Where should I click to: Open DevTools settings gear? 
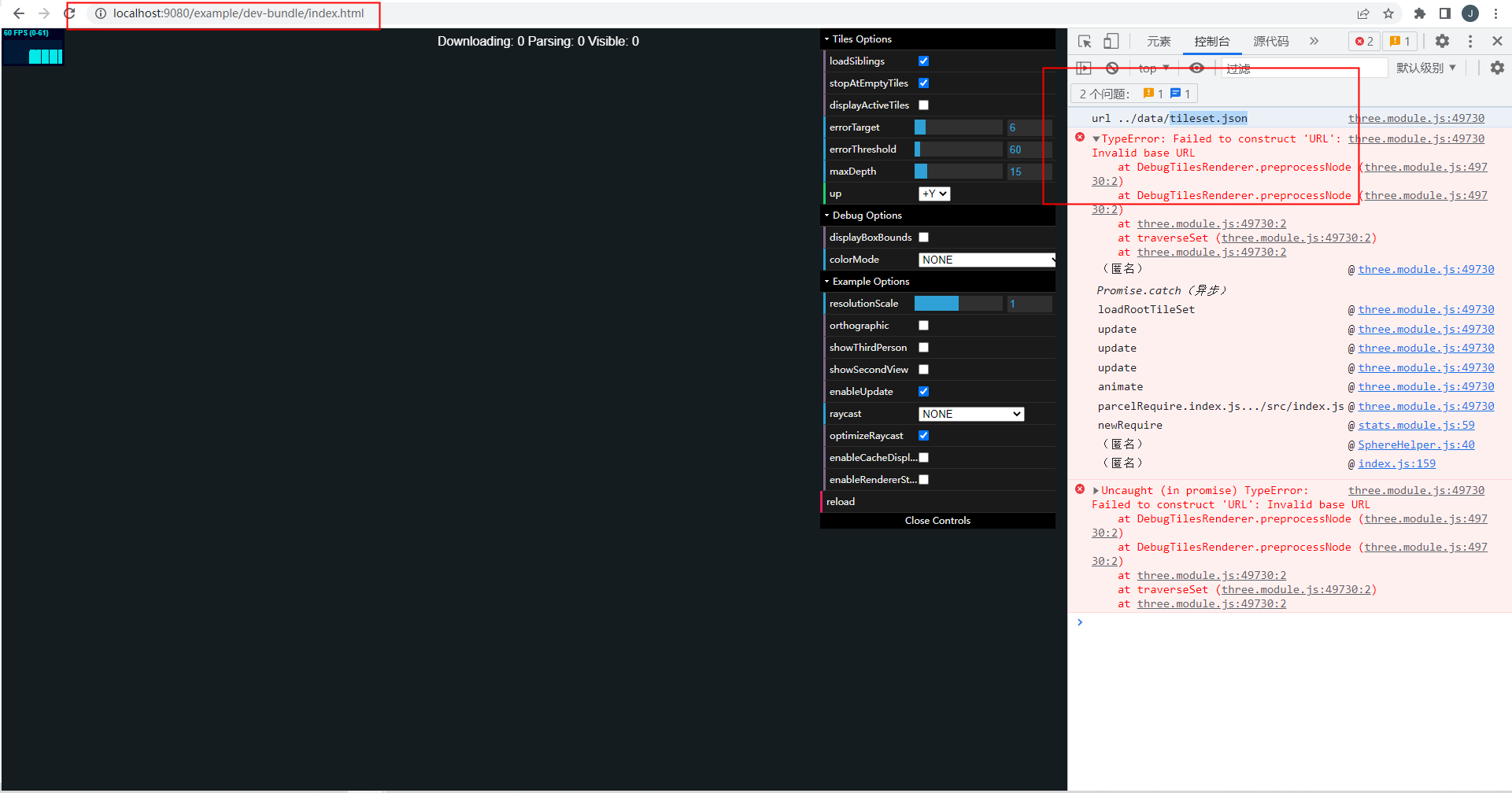tap(1443, 41)
